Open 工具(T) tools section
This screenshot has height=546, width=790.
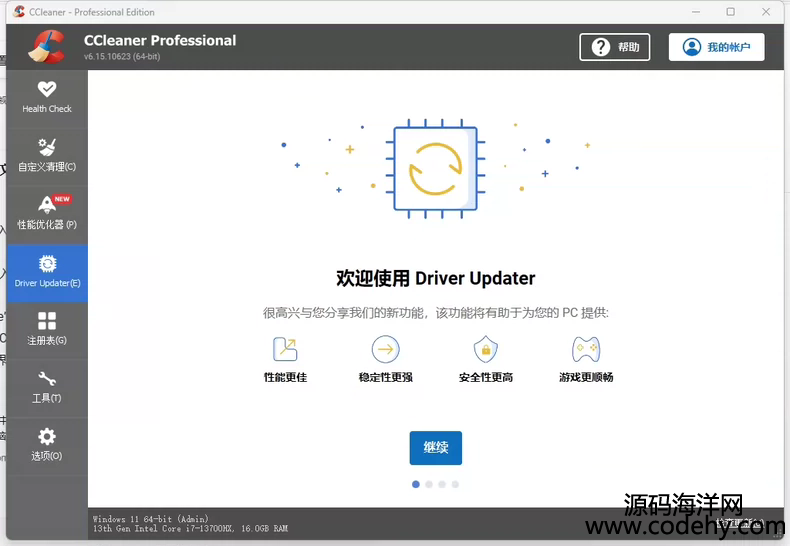coord(47,388)
